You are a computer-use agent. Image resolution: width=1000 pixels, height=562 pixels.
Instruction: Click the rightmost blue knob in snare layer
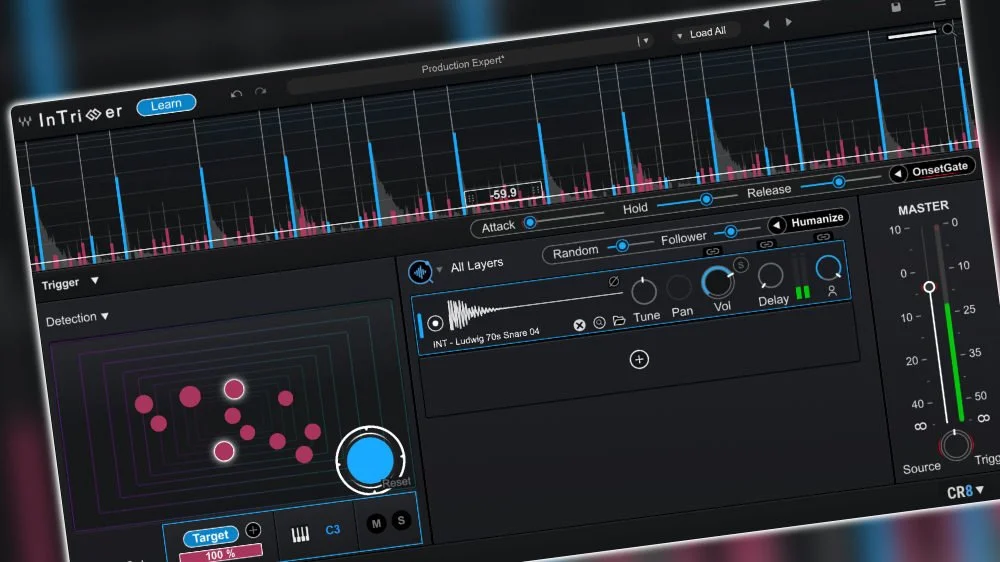coord(828,268)
